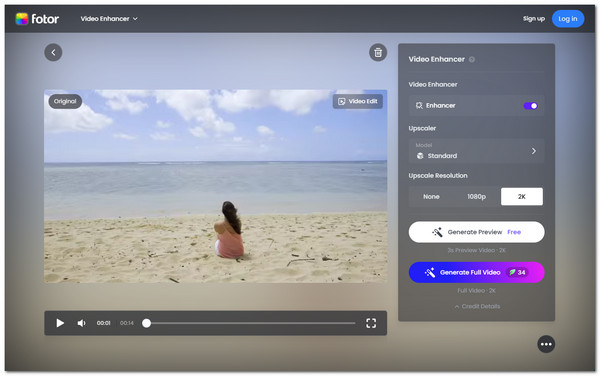The width and height of the screenshot is (600, 376).
Task: Select None upscale resolution
Action: pos(431,197)
